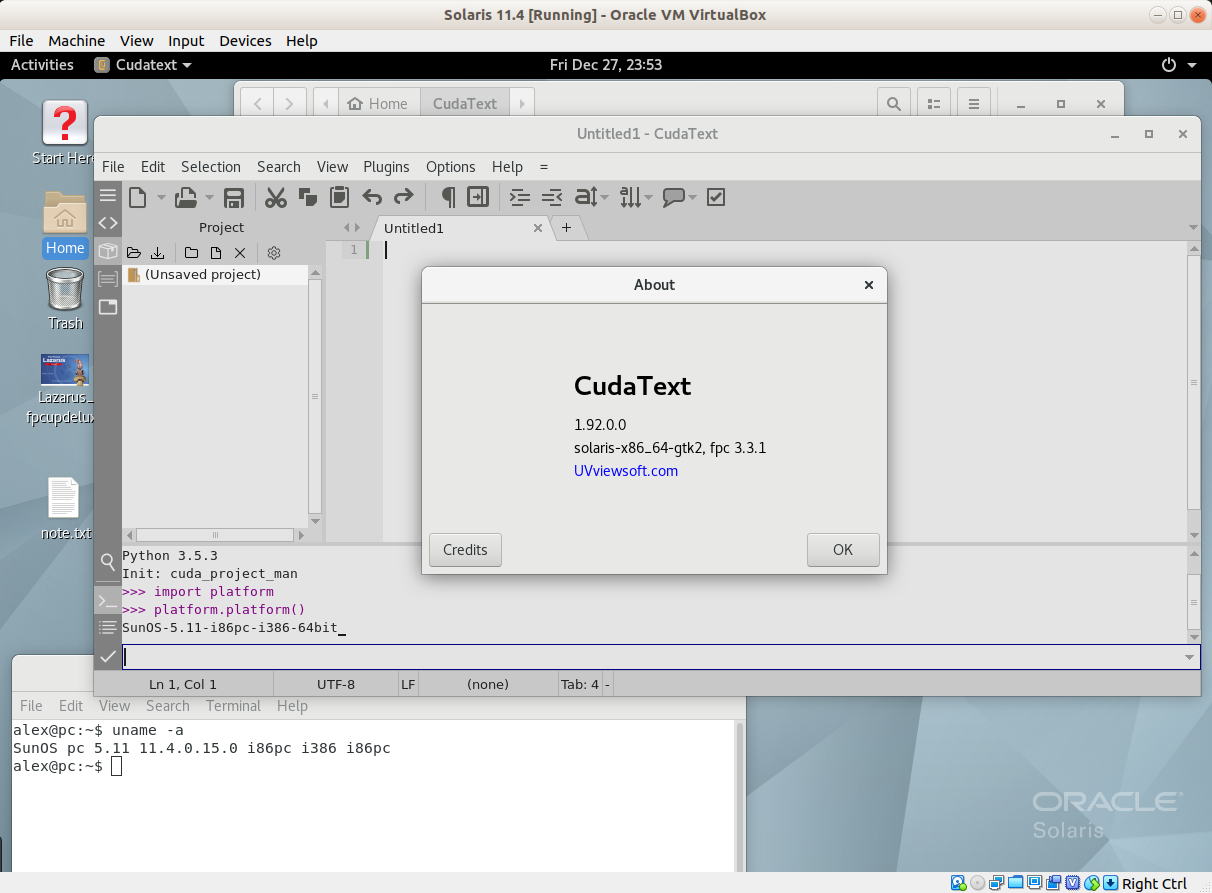Close the Untitled1 tab
The width and height of the screenshot is (1212, 893).
point(538,228)
